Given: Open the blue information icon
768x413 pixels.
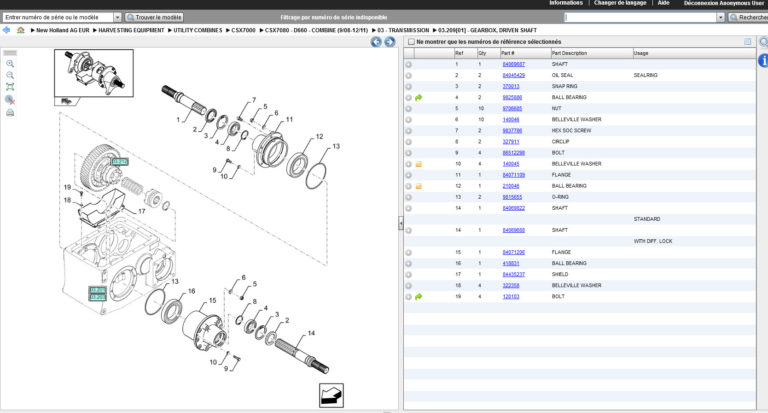Looking at the screenshot, I should pyautogui.click(x=763, y=60).
